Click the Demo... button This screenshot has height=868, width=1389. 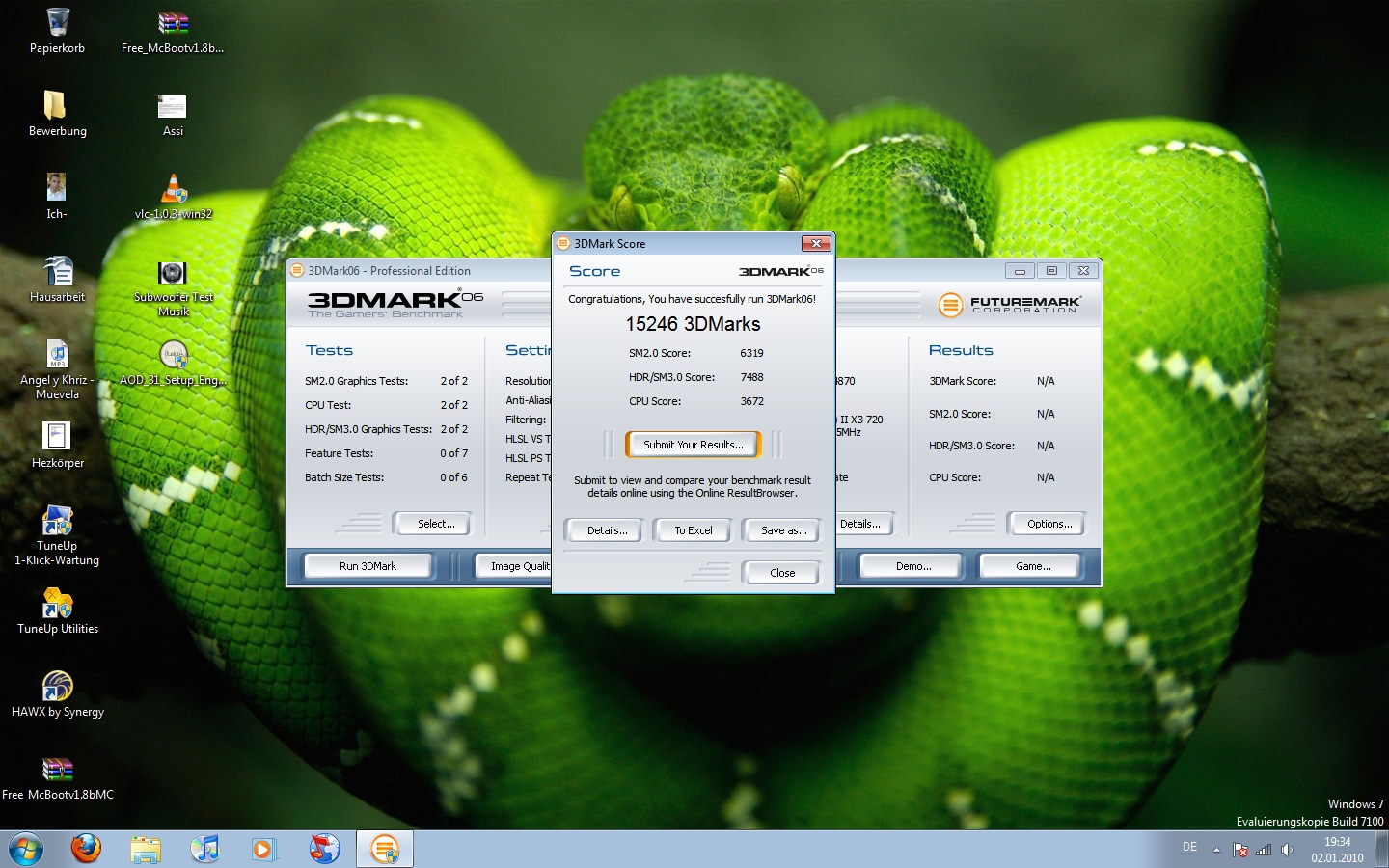(912, 566)
